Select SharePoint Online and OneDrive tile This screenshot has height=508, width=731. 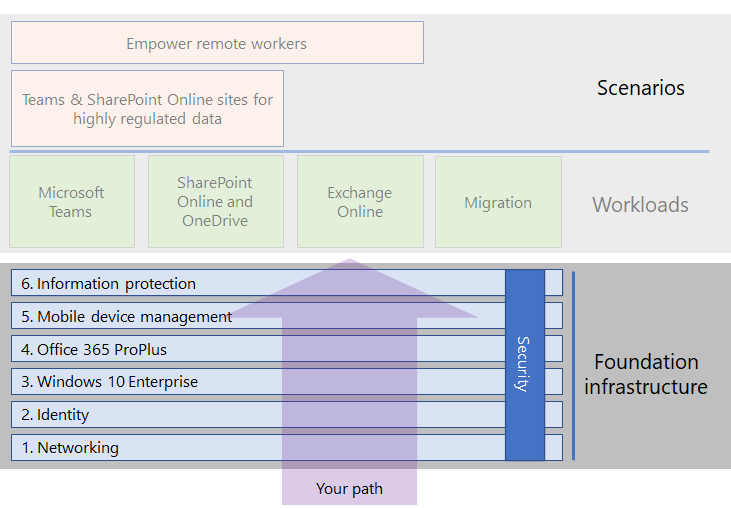216,201
